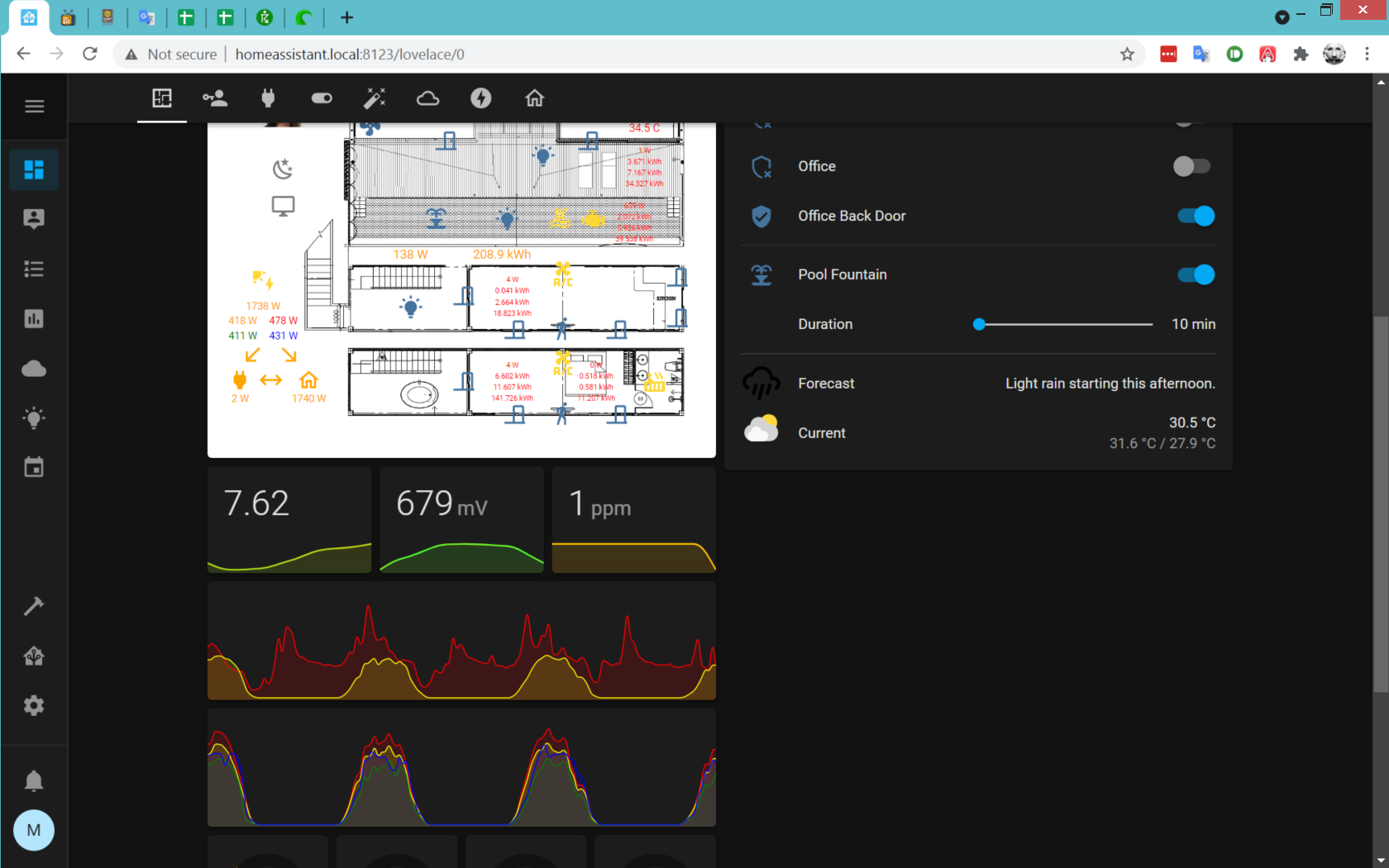This screenshot has height=868, width=1389.
Task: Adjust the Duration slider handle
Action: (x=979, y=324)
